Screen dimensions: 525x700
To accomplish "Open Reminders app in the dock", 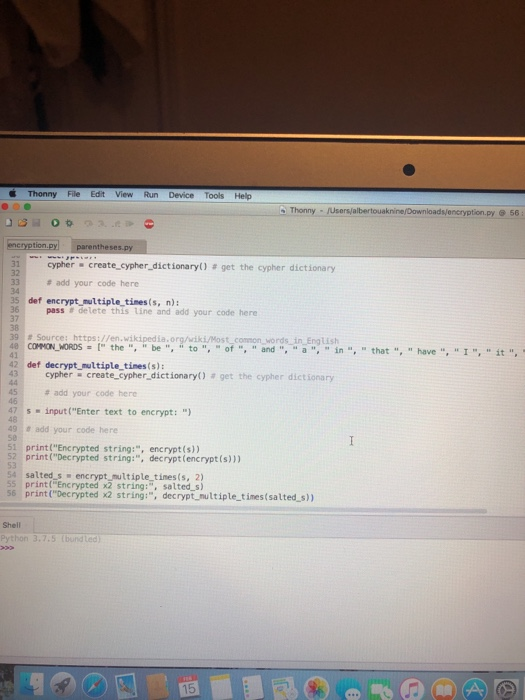I will point(252,687).
